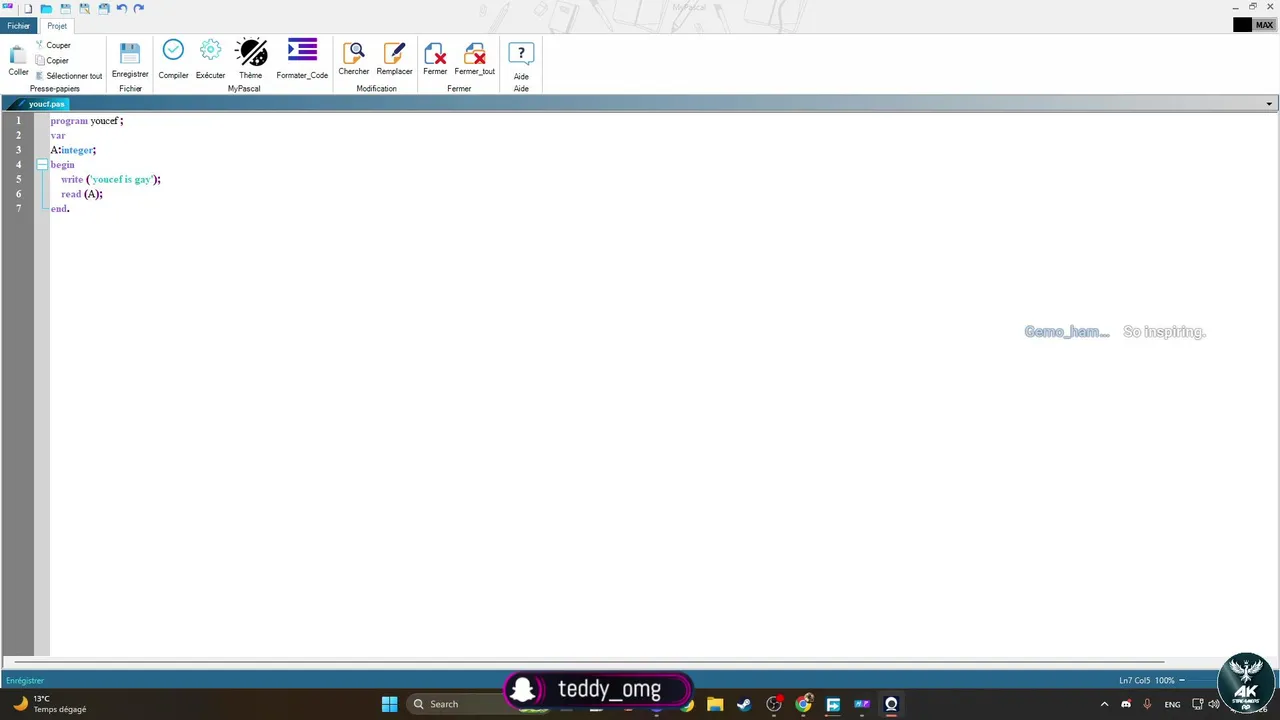Click line number 1 in the gutter
This screenshot has width=1280, height=720.
pyautogui.click(x=18, y=120)
